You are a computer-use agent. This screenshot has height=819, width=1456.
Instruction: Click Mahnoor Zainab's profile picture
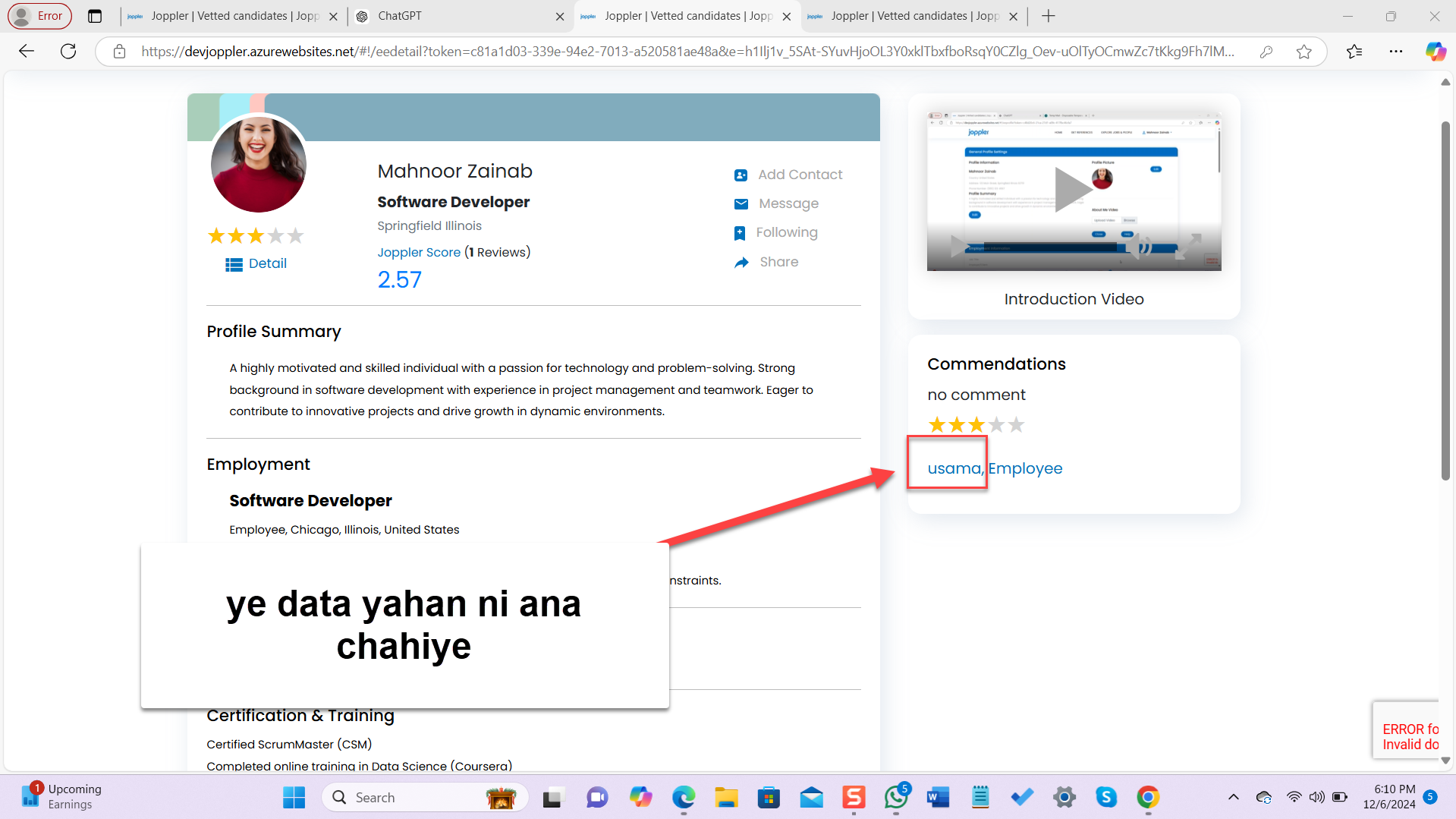point(259,164)
